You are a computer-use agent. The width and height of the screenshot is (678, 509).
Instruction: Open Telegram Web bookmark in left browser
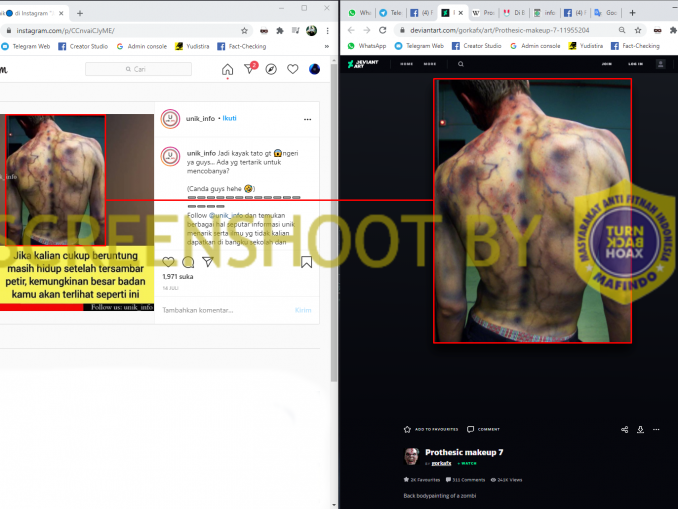click(x=26, y=46)
